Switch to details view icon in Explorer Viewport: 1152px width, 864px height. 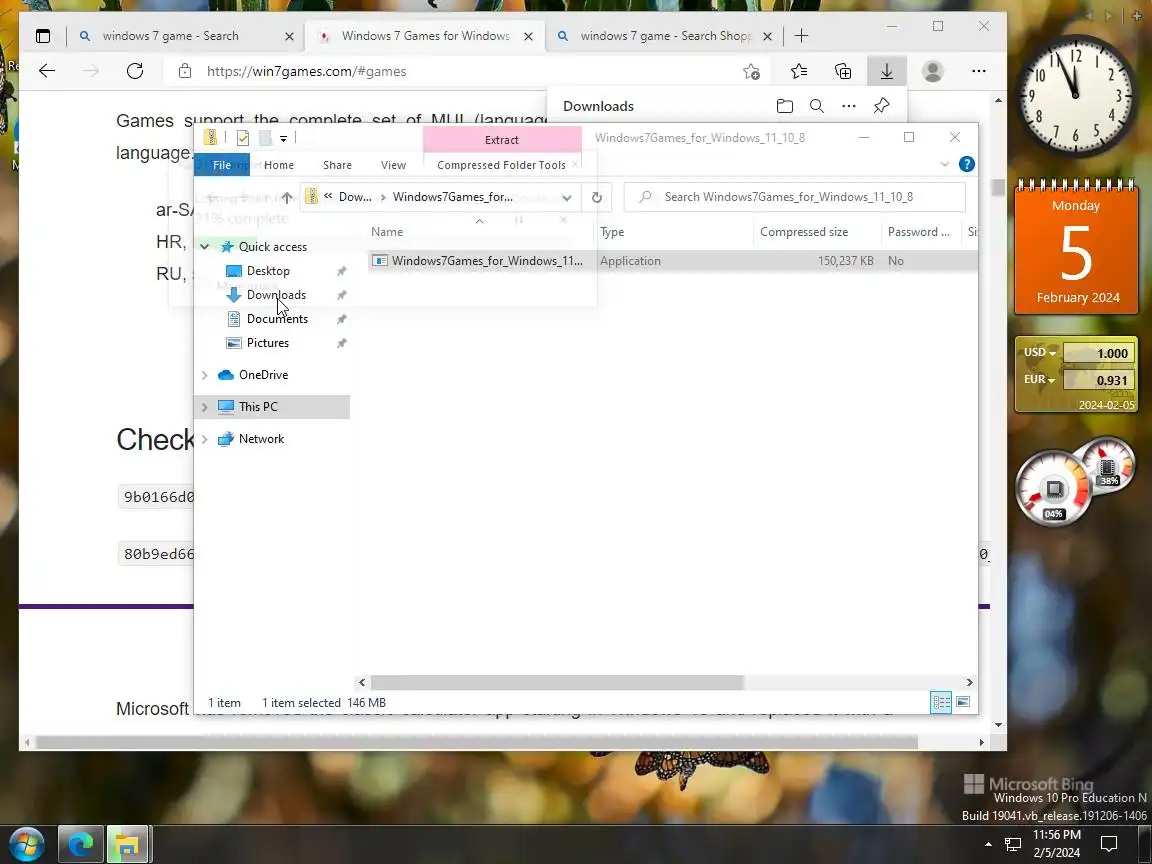[942, 702]
